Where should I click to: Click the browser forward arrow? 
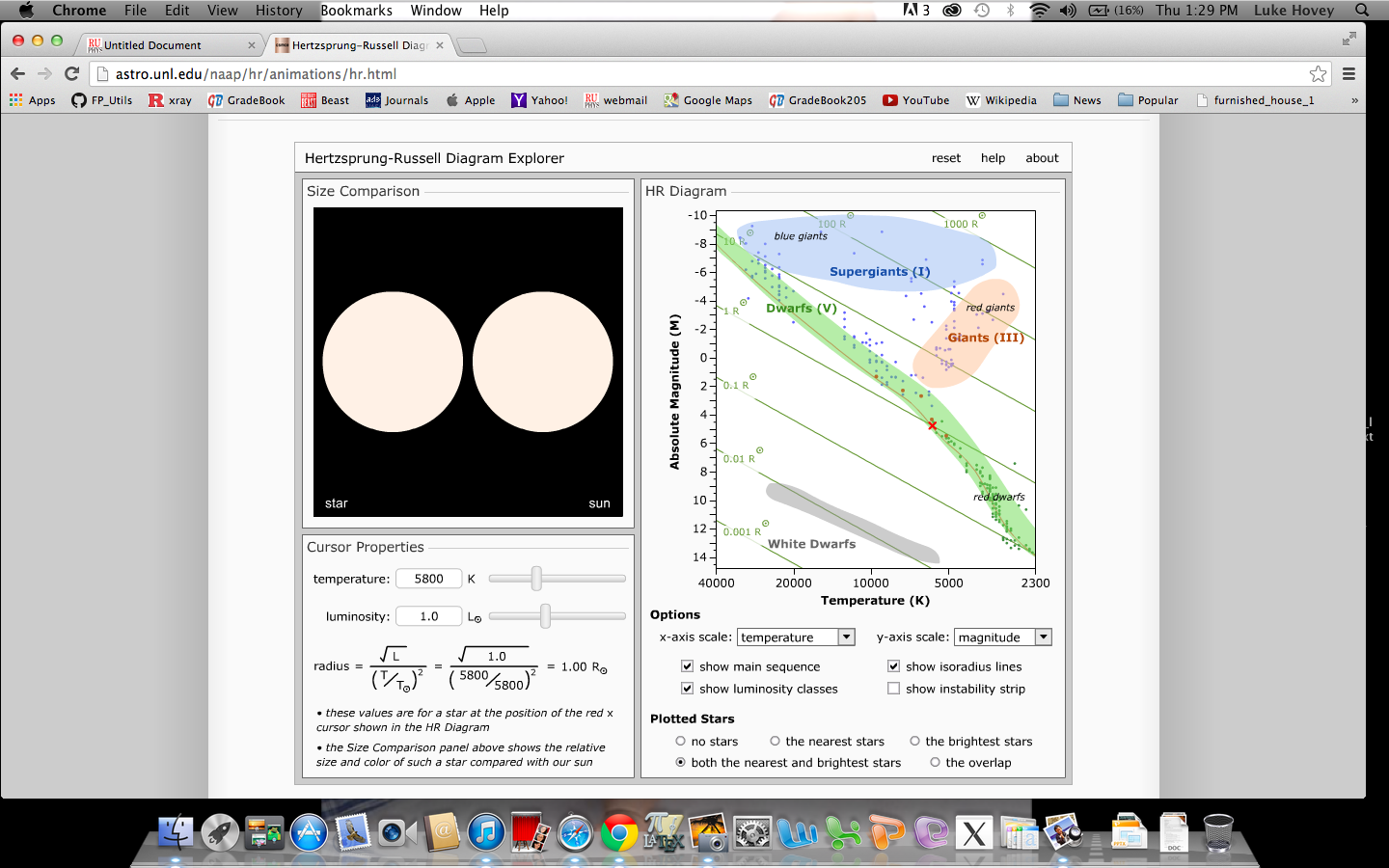click(x=44, y=73)
